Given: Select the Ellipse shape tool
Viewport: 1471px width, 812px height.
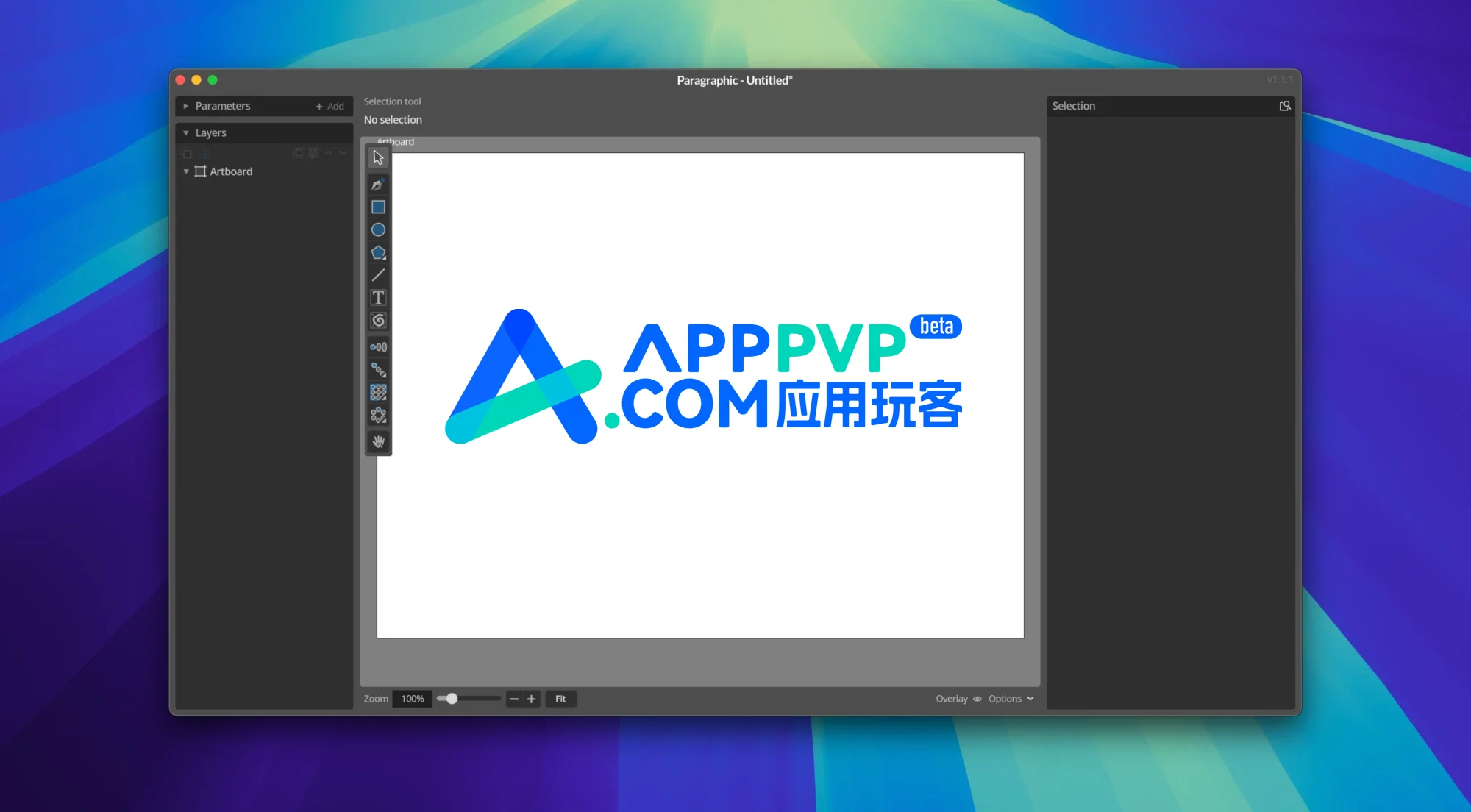Looking at the screenshot, I should click(x=378, y=230).
